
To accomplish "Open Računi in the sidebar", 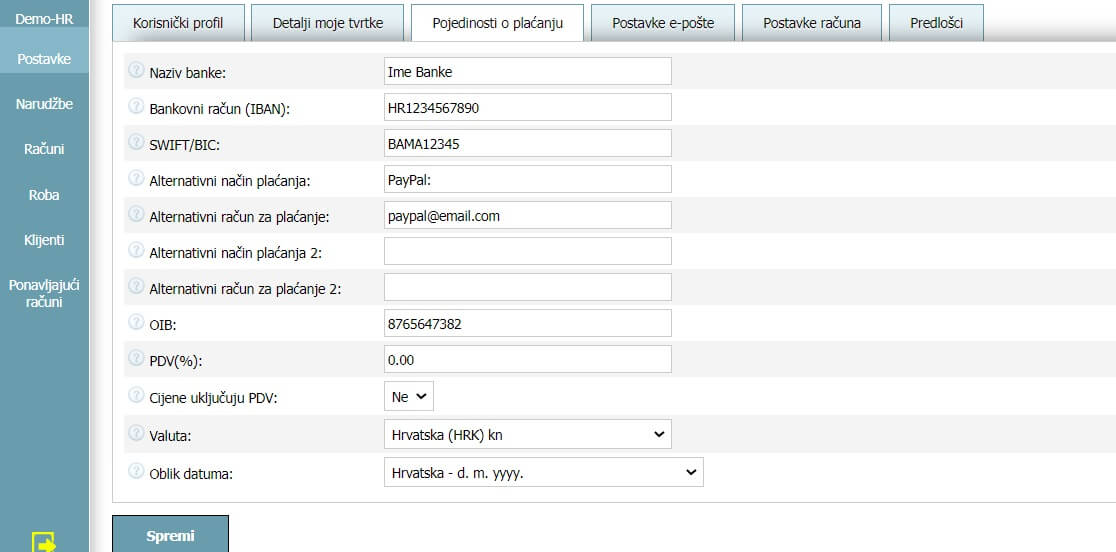I will tap(44, 149).
